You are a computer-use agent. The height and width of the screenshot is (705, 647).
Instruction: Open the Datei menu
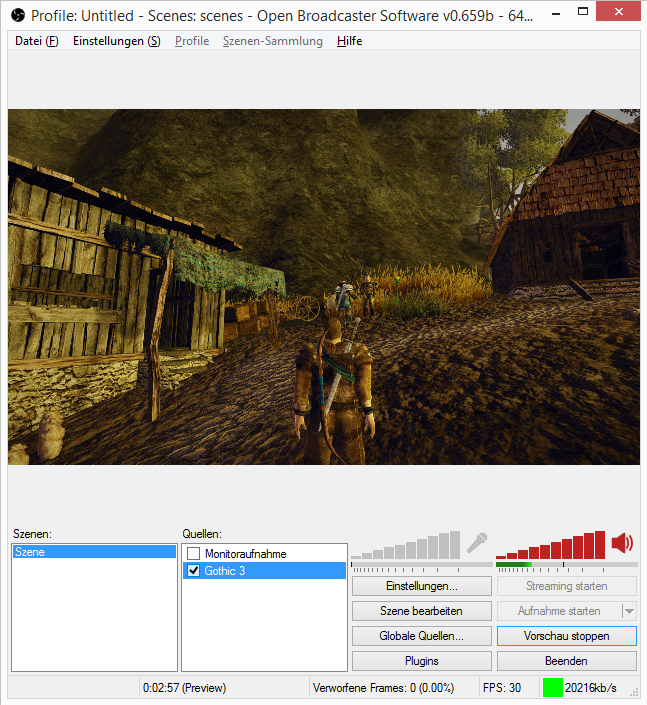[x=37, y=41]
